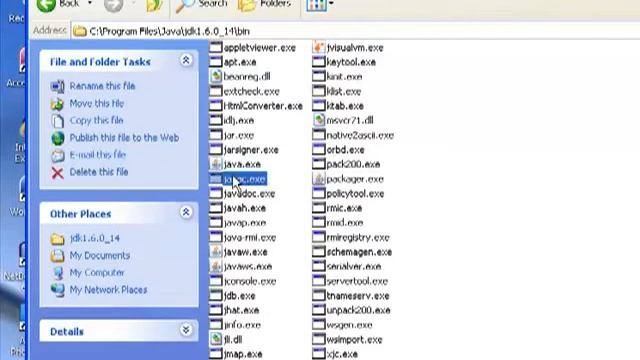640x360 pixels.
Task: Choose Move this file
Action: pyautogui.click(x=97, y=104)
